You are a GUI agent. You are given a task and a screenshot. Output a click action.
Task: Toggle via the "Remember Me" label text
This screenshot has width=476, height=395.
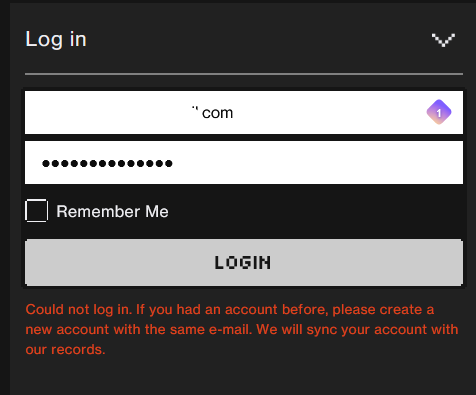[x=112, y=211]
